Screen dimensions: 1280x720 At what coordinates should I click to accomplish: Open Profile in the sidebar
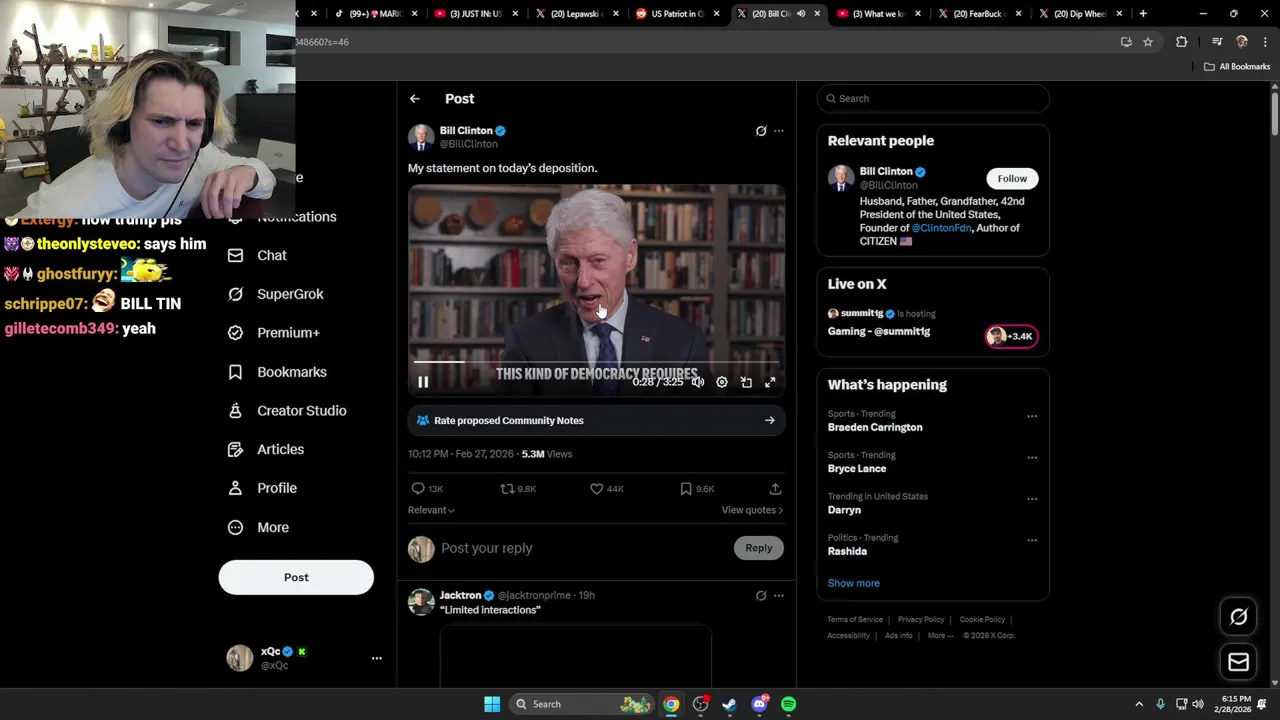tap(262, 488)
